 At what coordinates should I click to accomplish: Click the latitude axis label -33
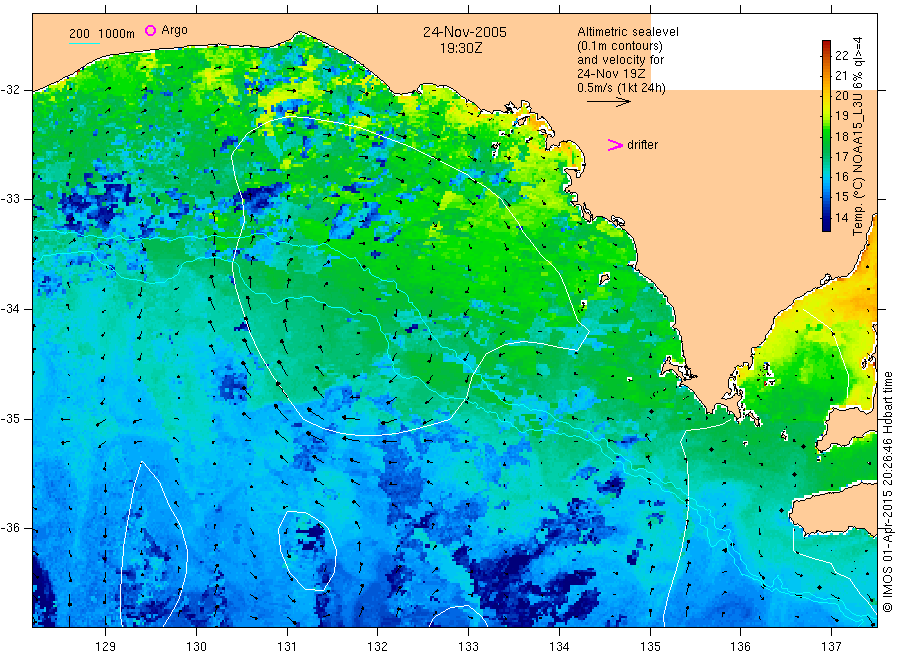click(10, 199)
